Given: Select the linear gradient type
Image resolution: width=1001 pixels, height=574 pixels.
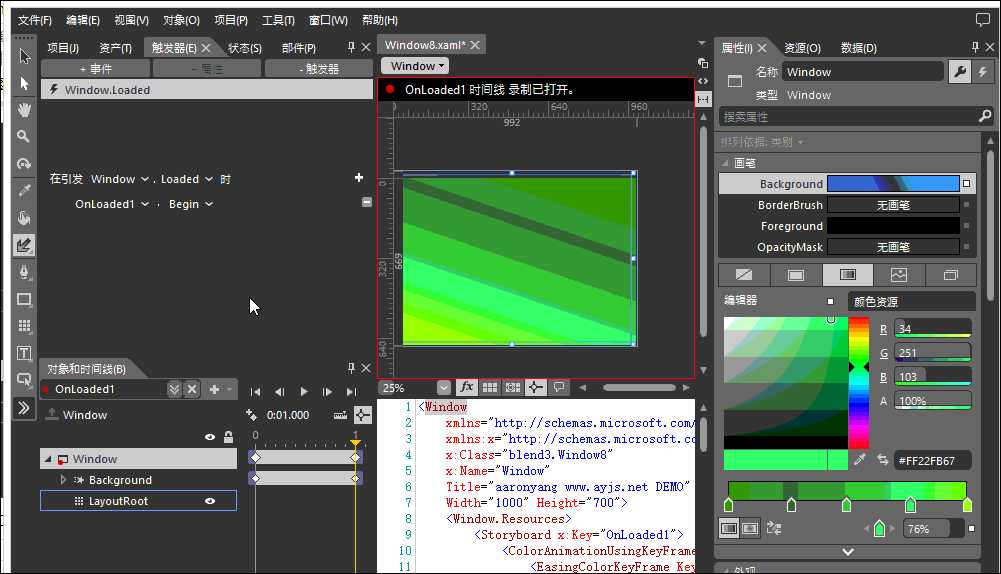Looking at the screenshot, I should tap(728, 529).
